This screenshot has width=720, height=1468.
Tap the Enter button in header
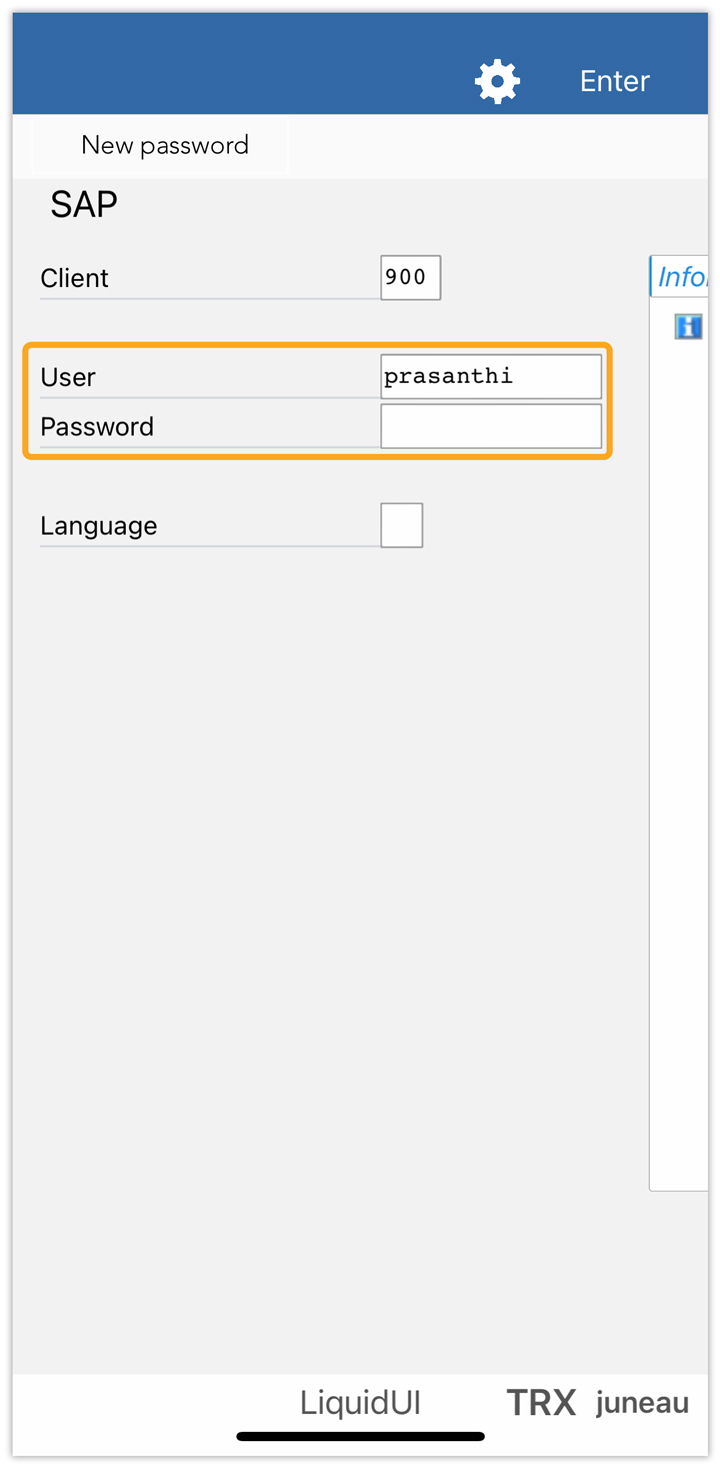click(x=614, y=81)
